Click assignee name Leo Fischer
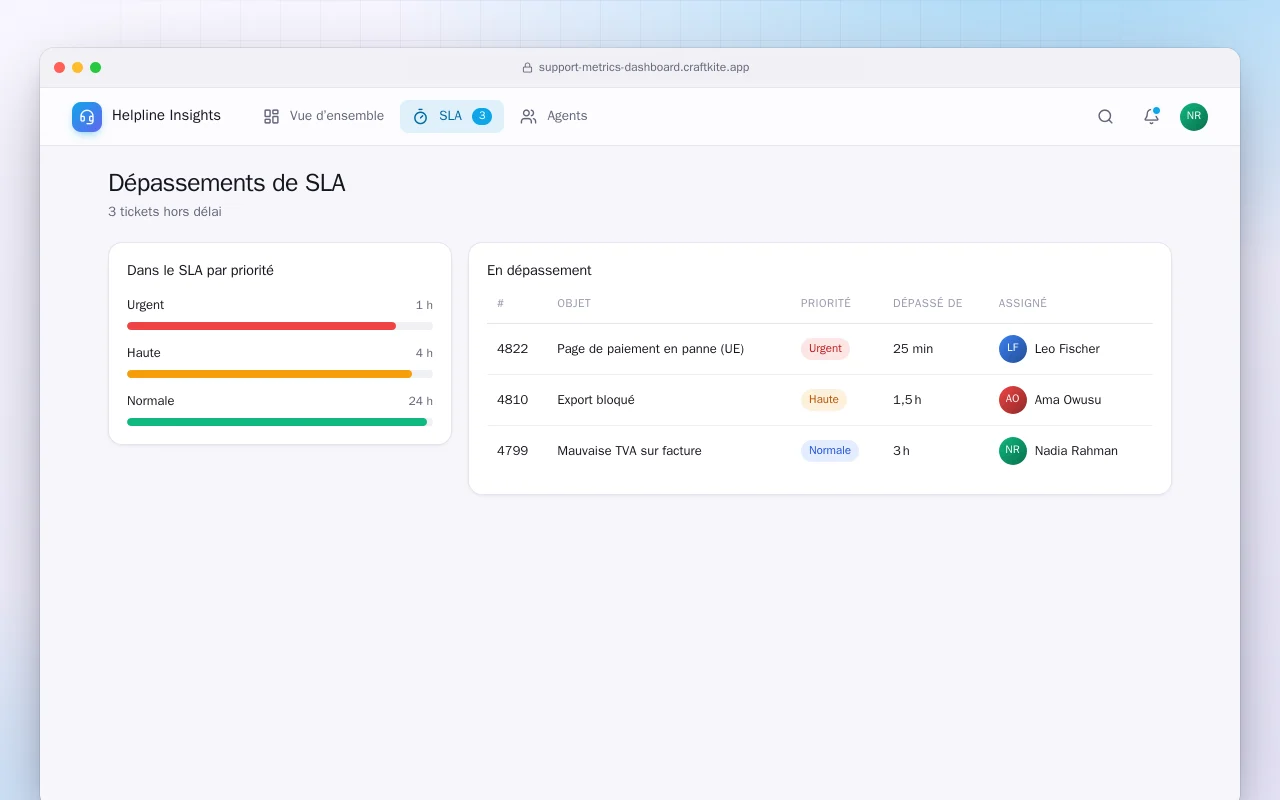 (x=1067, y=349)
